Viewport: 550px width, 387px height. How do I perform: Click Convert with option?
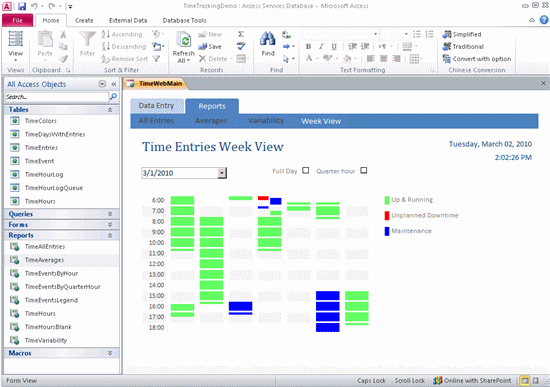[477, 59]
